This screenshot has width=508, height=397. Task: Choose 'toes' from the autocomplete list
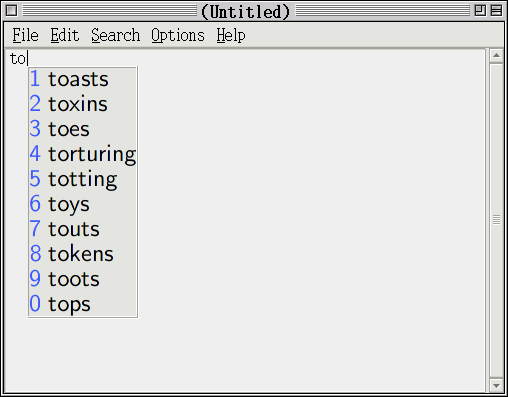coord(83,129)
